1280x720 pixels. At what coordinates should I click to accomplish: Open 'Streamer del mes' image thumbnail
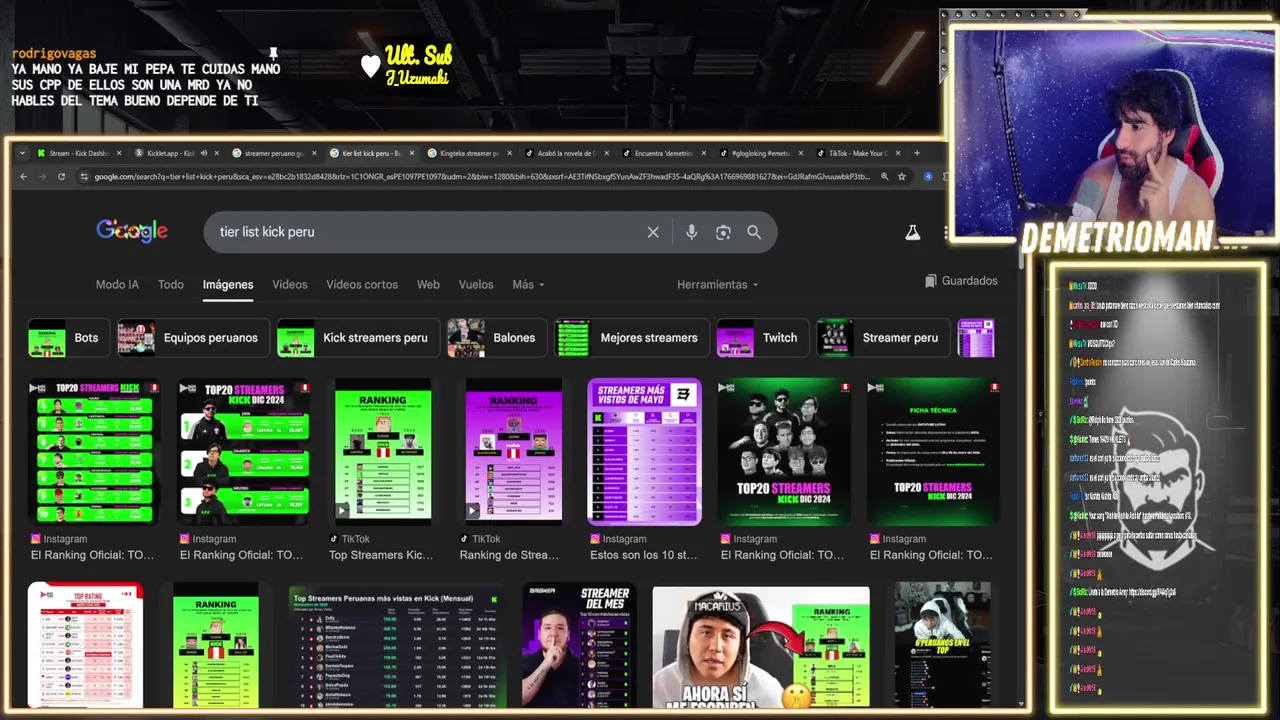579,645
